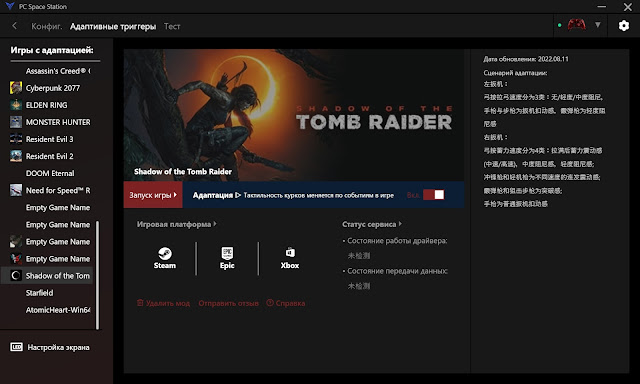Click Отправить отзыв feedback link
The image size is (640, 384).
click(229, 303)
